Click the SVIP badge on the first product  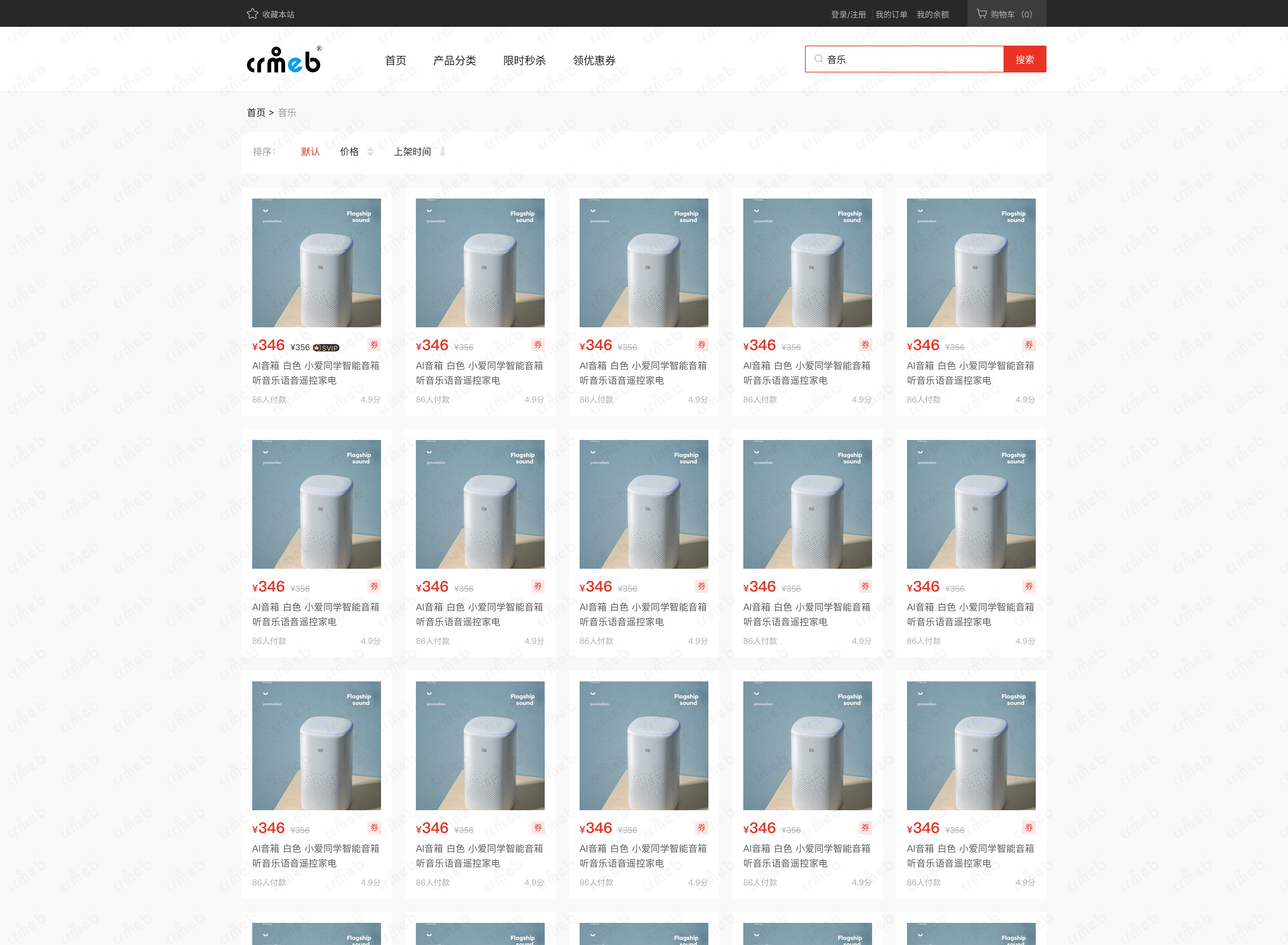[326, 348]
